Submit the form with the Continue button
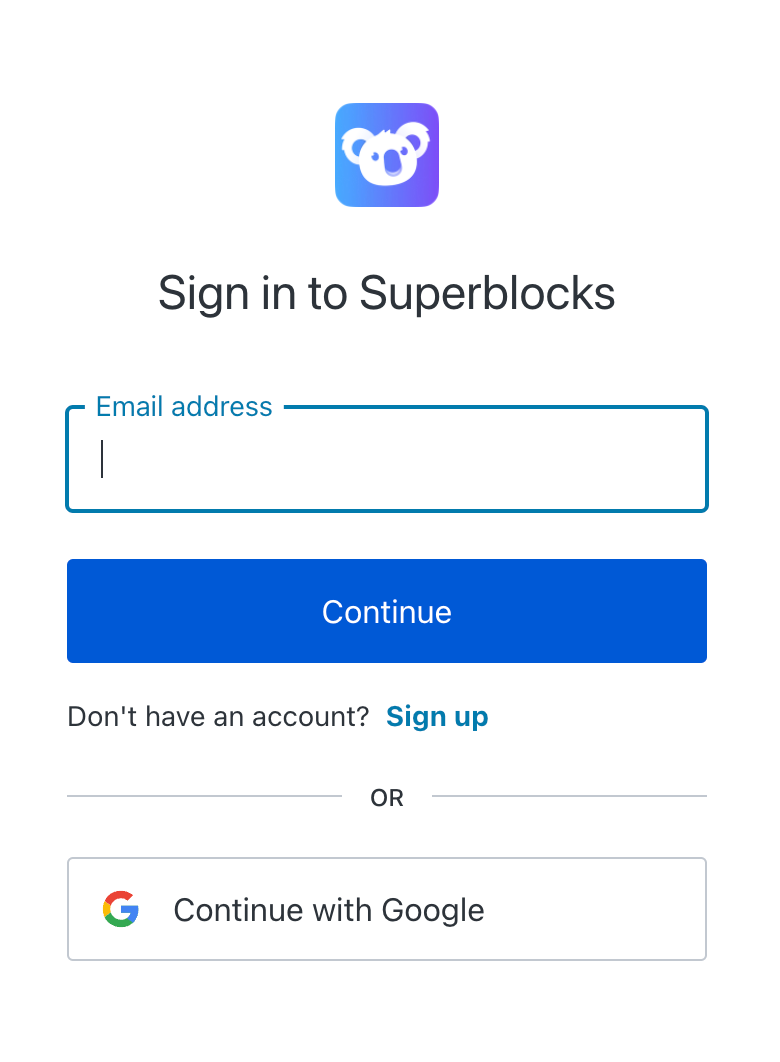780x1062 pixels. (x=387, y=611)
